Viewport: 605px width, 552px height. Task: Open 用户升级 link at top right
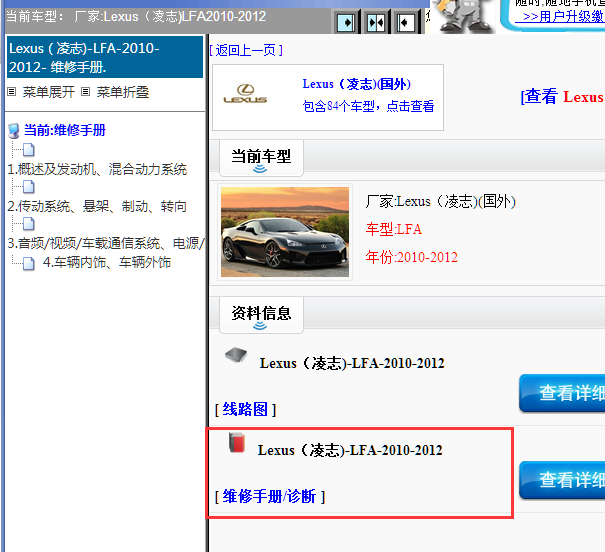pyautogui.click(x=560, y=17)
